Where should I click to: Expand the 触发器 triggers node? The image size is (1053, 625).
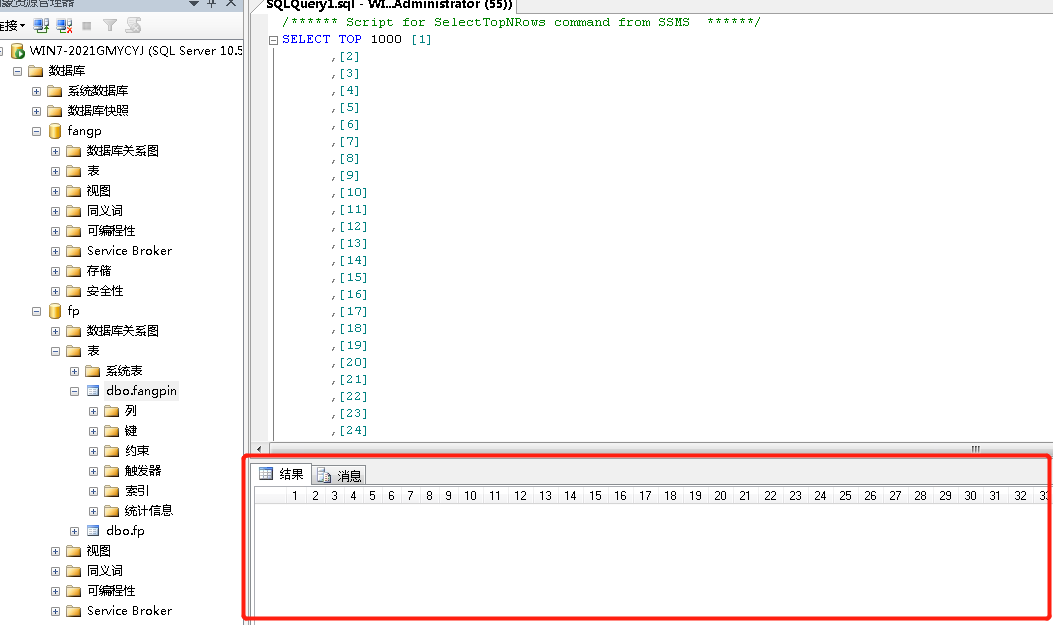pos(93,471)
